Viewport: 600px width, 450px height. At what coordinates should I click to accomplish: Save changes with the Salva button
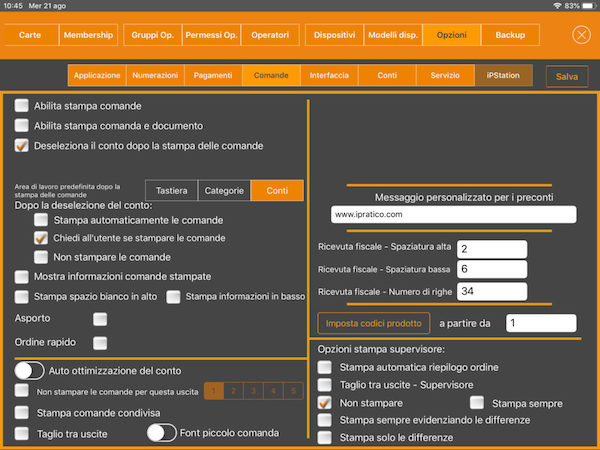coord(567,77)
